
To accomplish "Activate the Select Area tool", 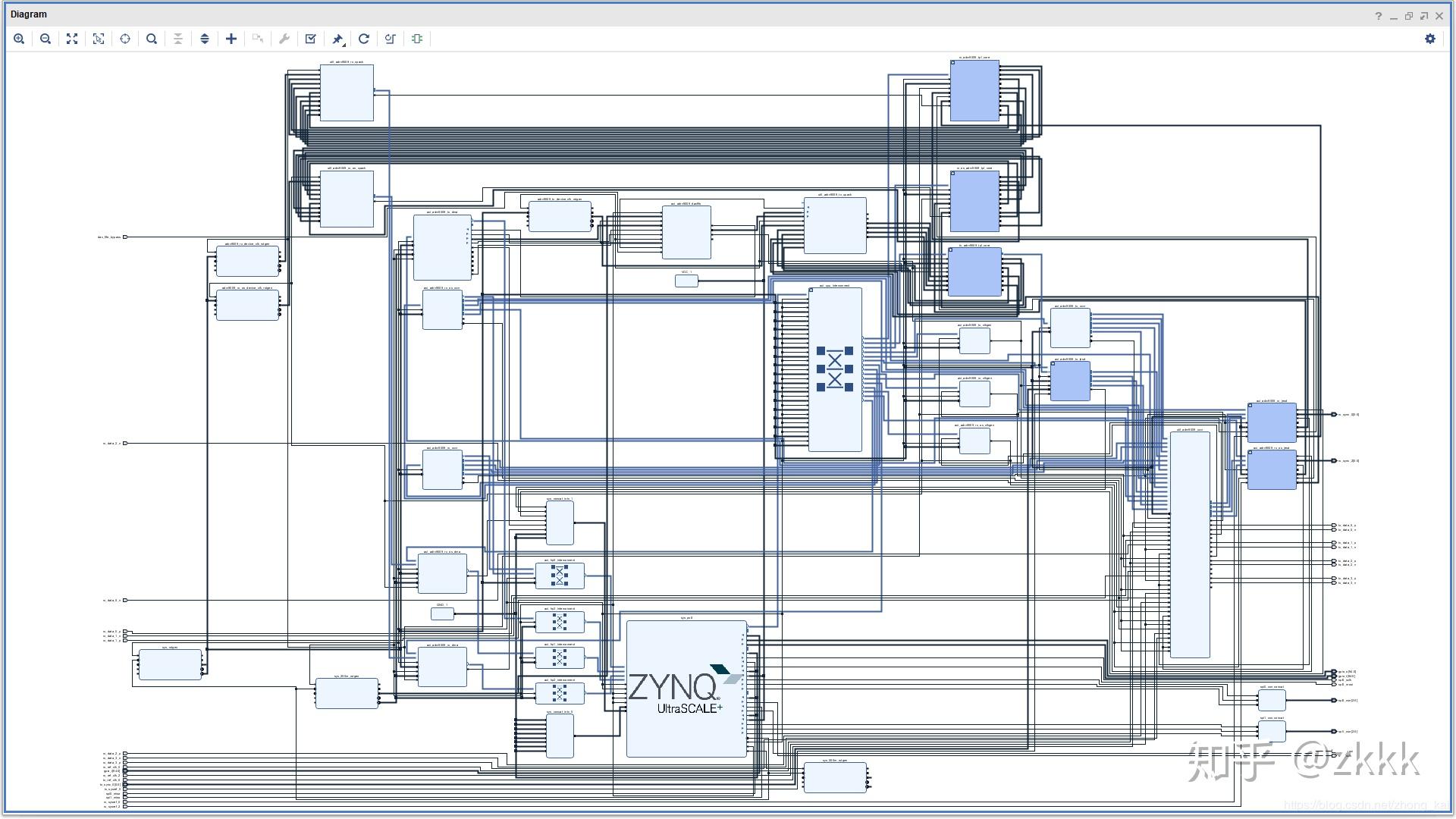I will [x=99, y=39].
